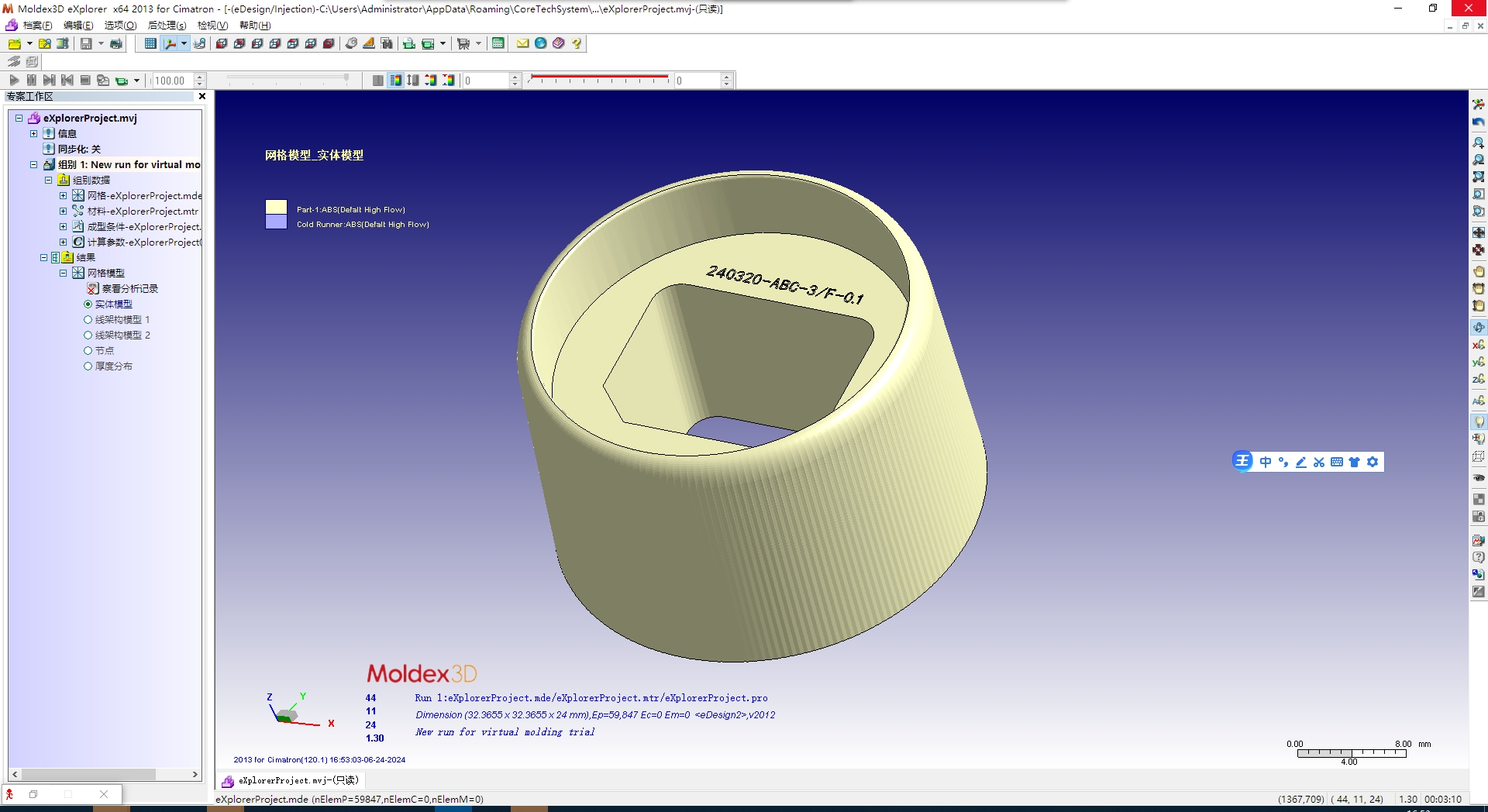Image resolution: width=1488 pixels, height=812 pixels.
Task: Click the padlock icon in right toolbar
Action: (x=1479, y=517)
